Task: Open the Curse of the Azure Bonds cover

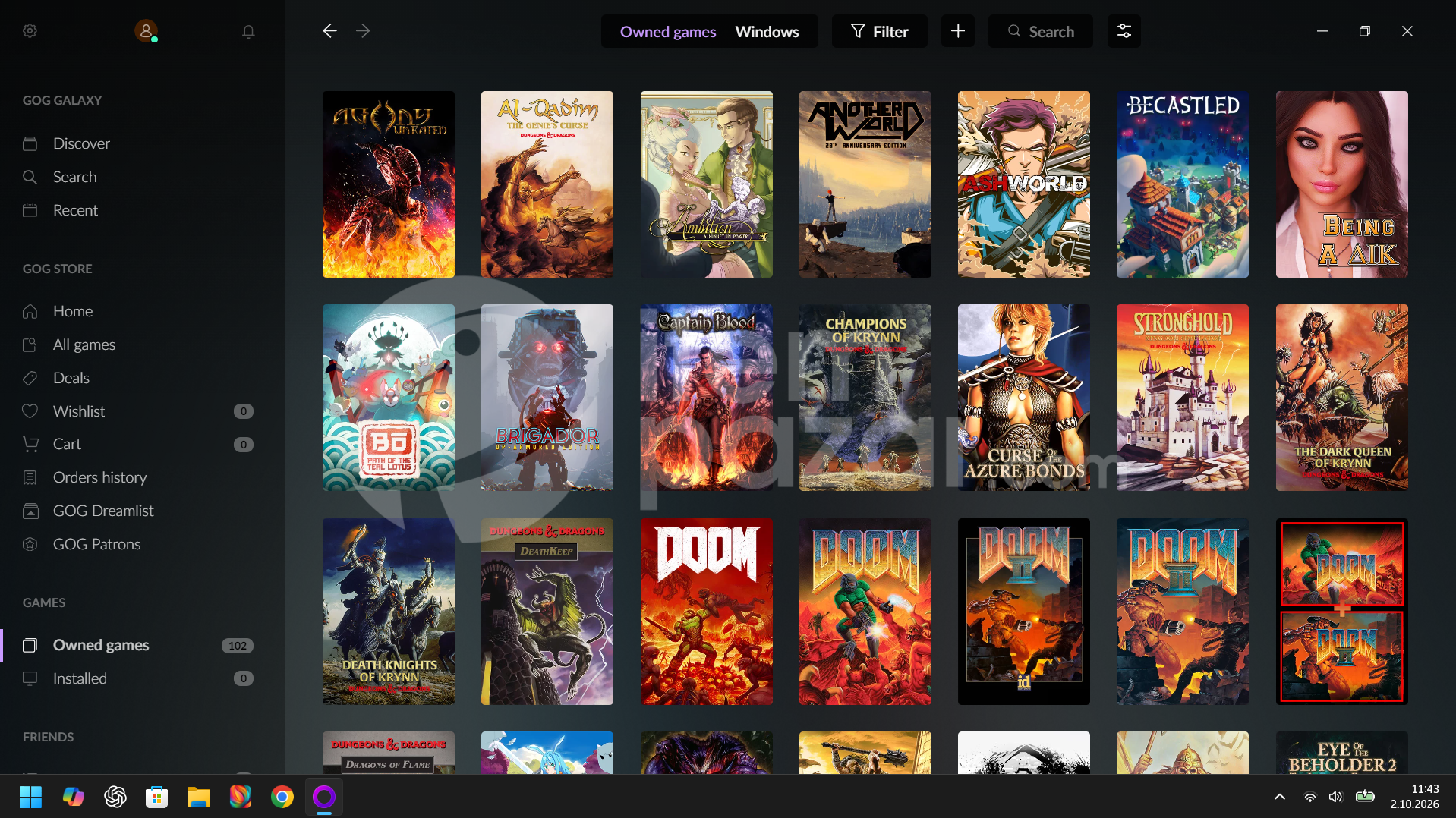Action: pyautogui.click(x=1024, y=398)
